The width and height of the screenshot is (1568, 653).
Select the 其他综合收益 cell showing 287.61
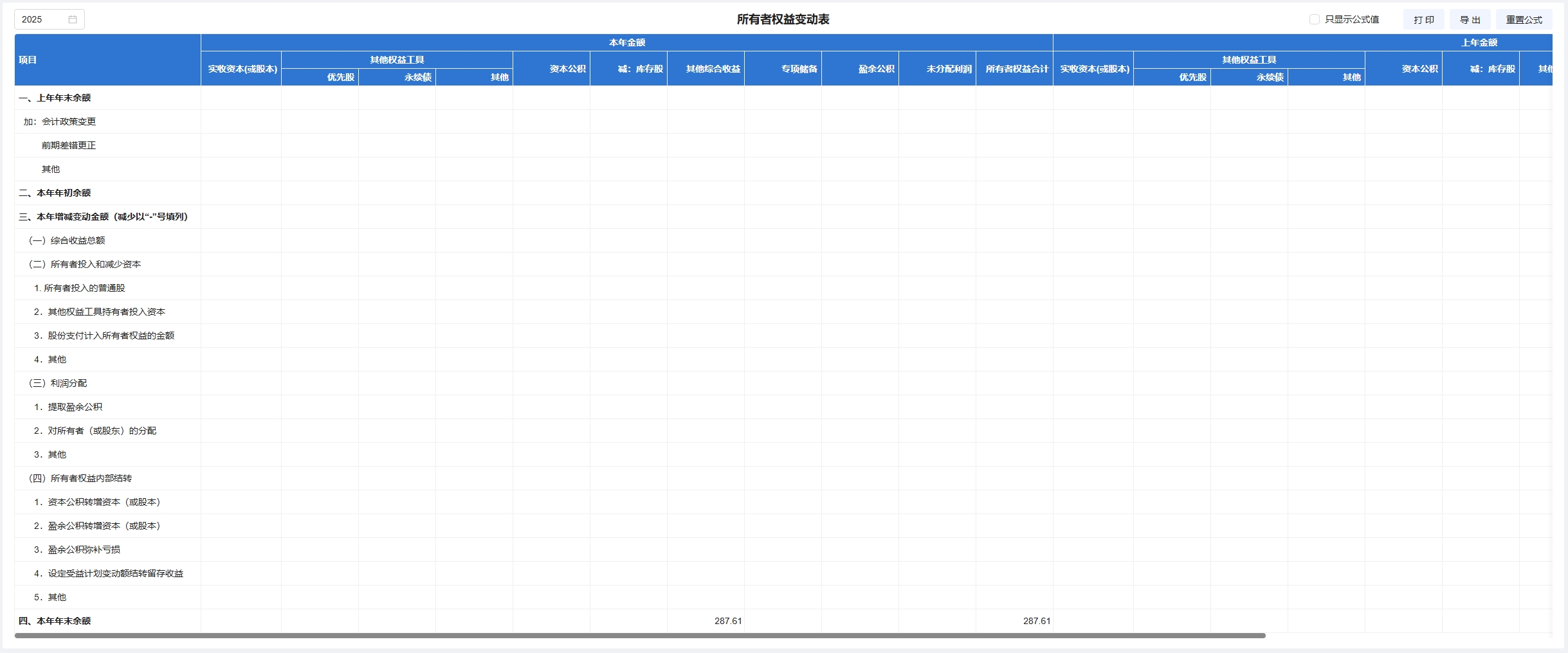point(727,621)
